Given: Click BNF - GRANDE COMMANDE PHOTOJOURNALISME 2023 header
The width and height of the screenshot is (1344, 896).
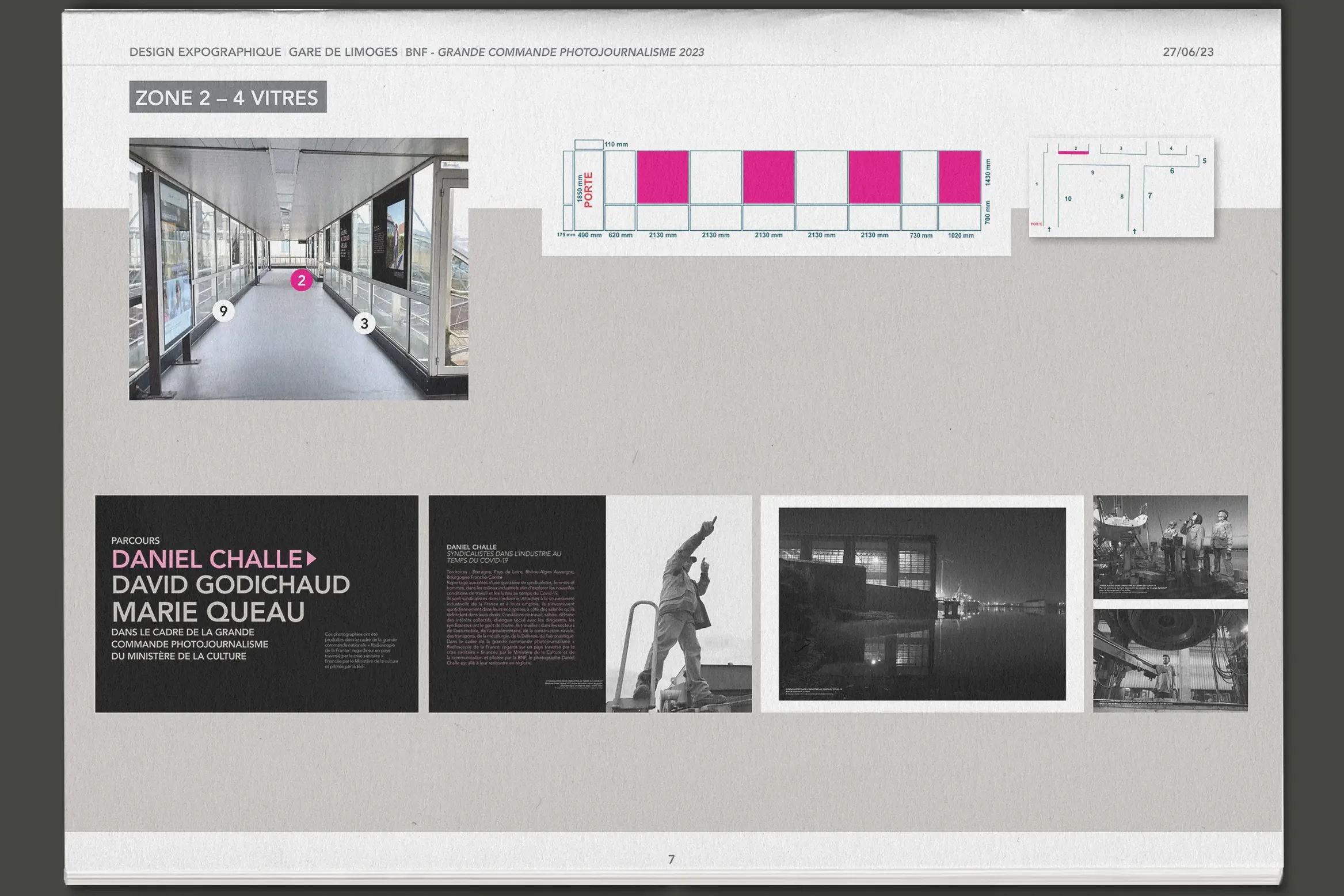Looking at the screenshot, I should [x=554, y=52].
